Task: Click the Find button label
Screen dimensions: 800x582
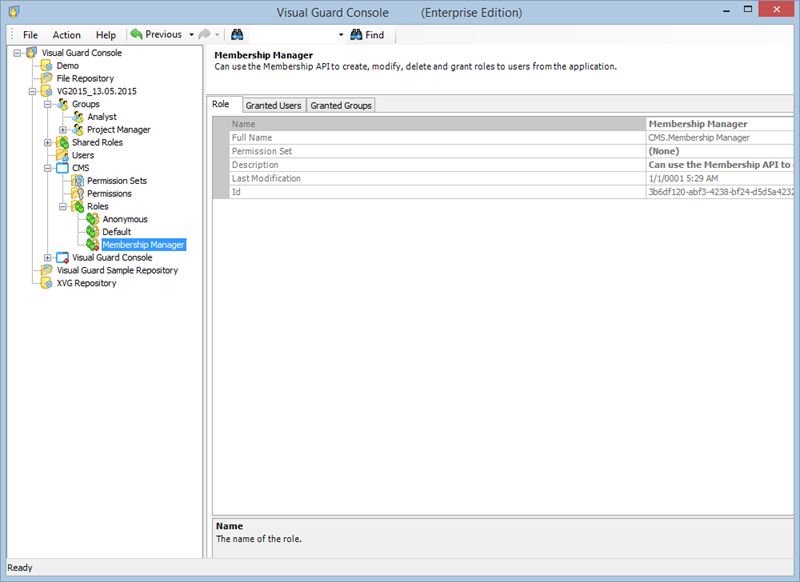Action: [x=374, y=35]
